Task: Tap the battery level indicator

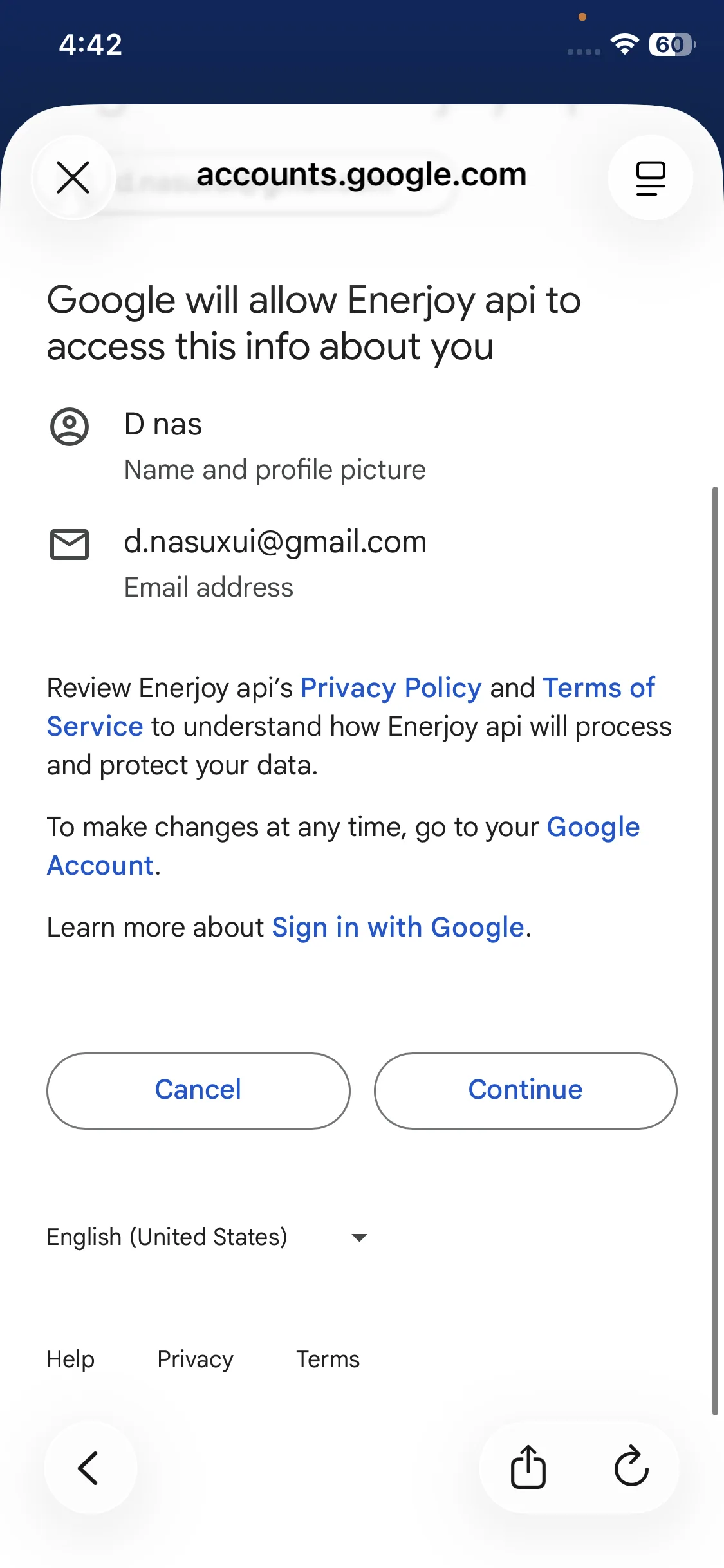Action: (x=672, y=44)
